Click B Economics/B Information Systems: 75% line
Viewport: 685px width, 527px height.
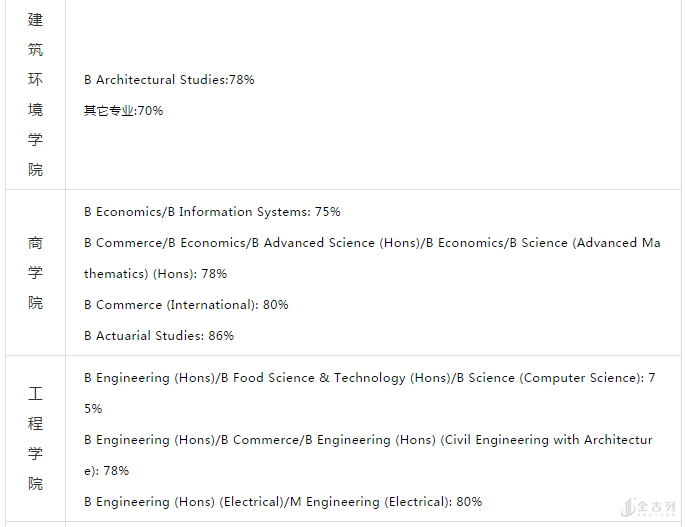(x=212, y=212)
